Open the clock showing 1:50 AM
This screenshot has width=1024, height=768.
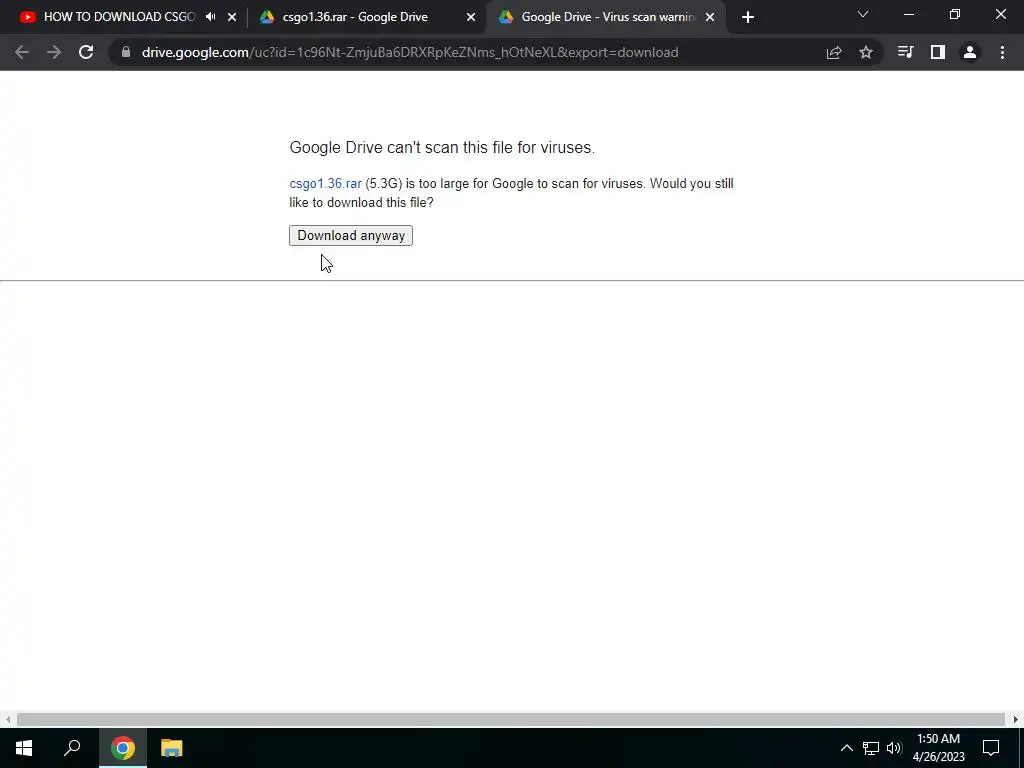click(x=938, y=748)
